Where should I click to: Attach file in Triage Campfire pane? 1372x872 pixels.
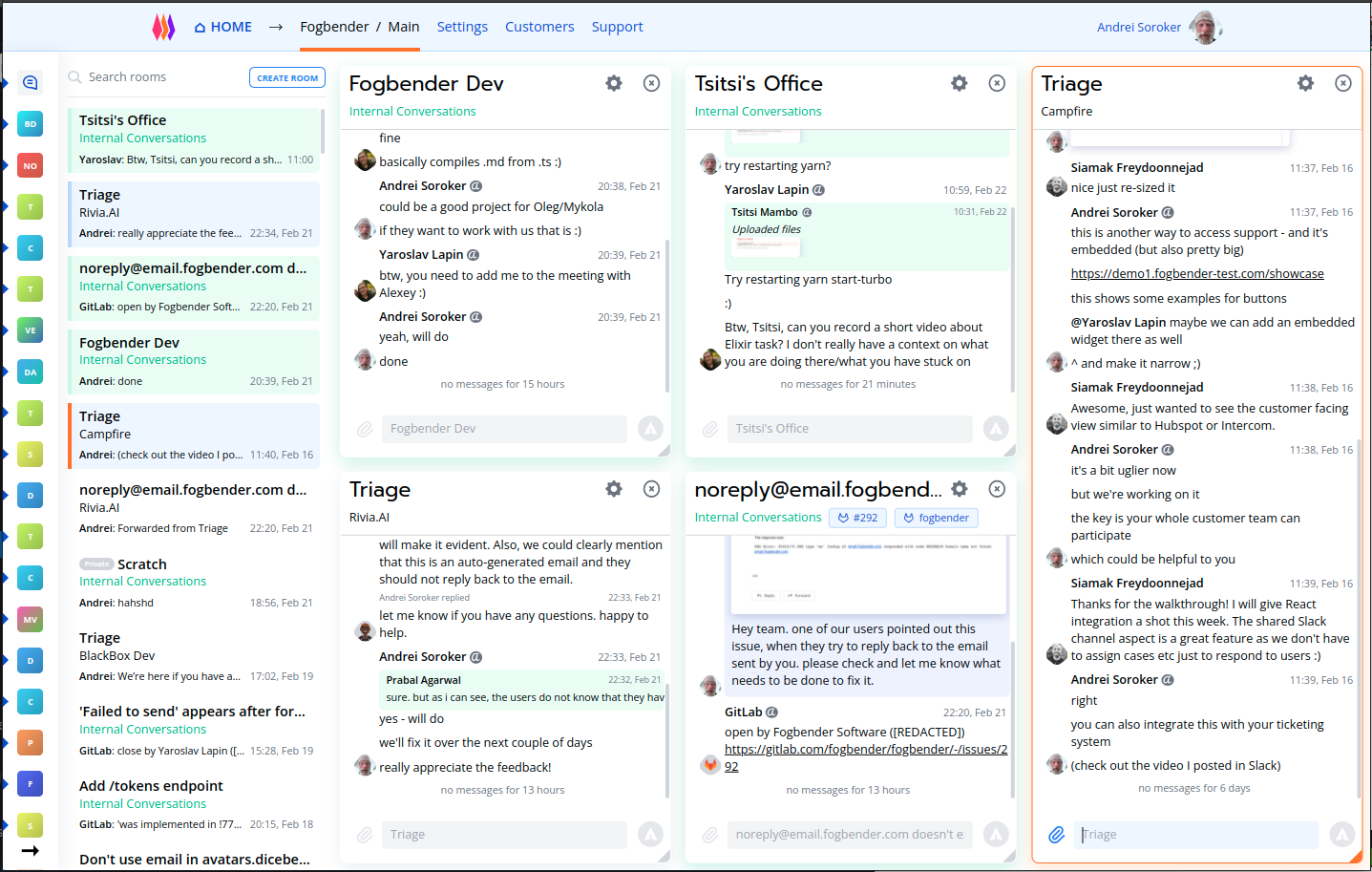coord(1056,835)
